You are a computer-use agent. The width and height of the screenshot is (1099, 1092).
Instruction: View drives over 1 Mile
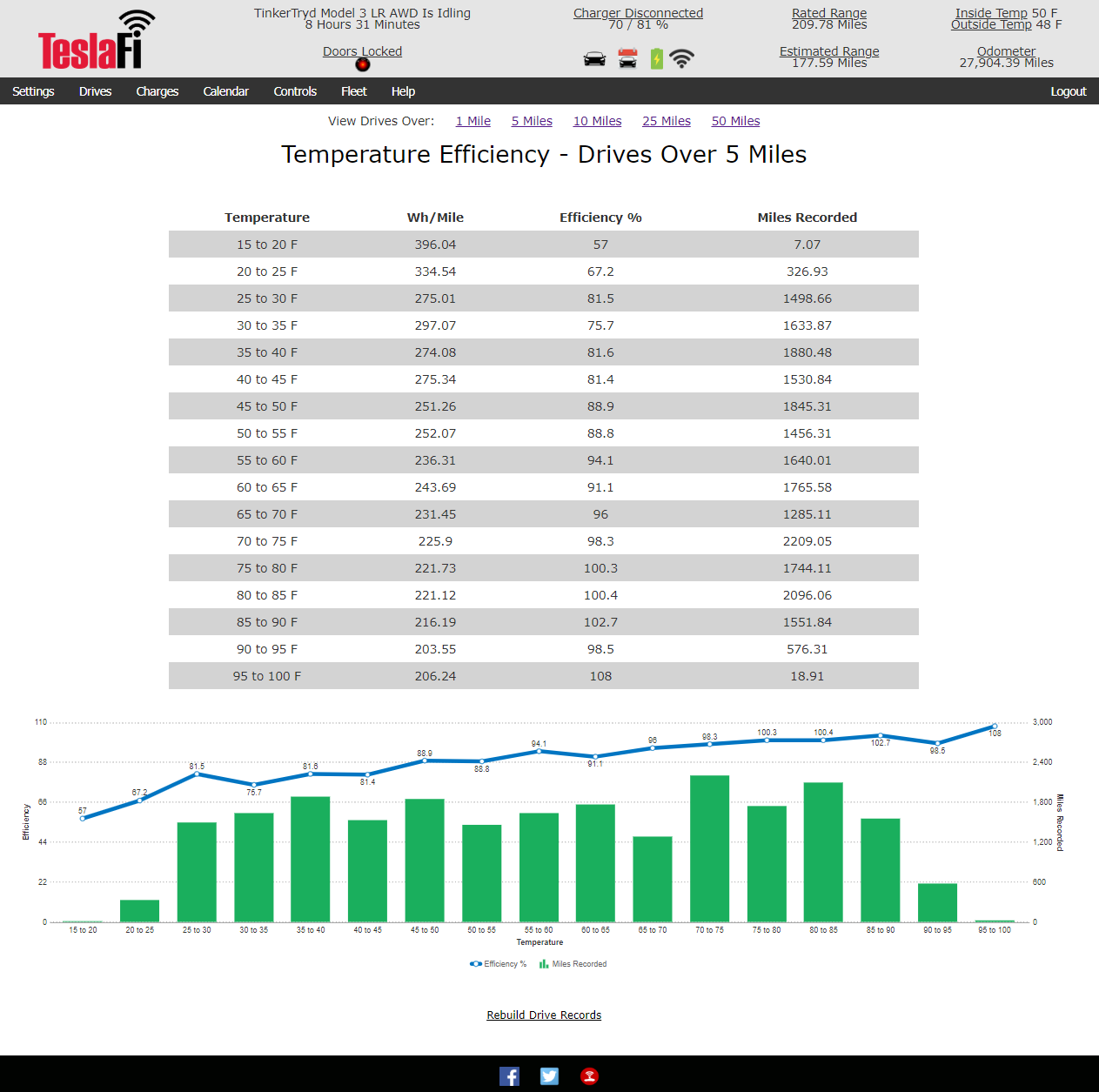point(473,121)
